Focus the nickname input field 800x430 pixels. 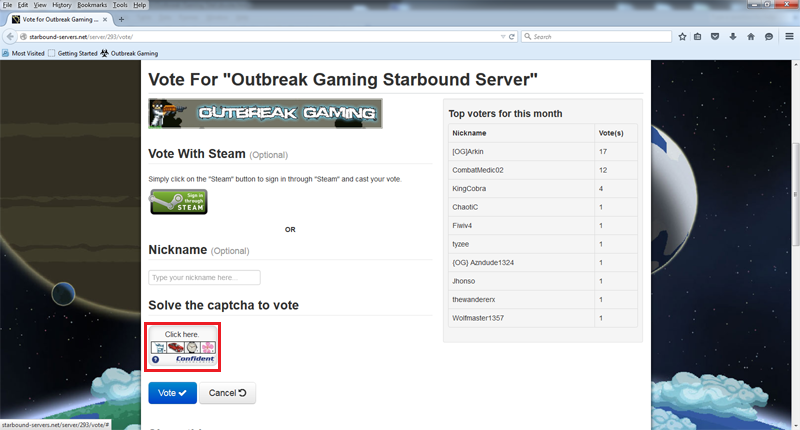tap(204, 277)
